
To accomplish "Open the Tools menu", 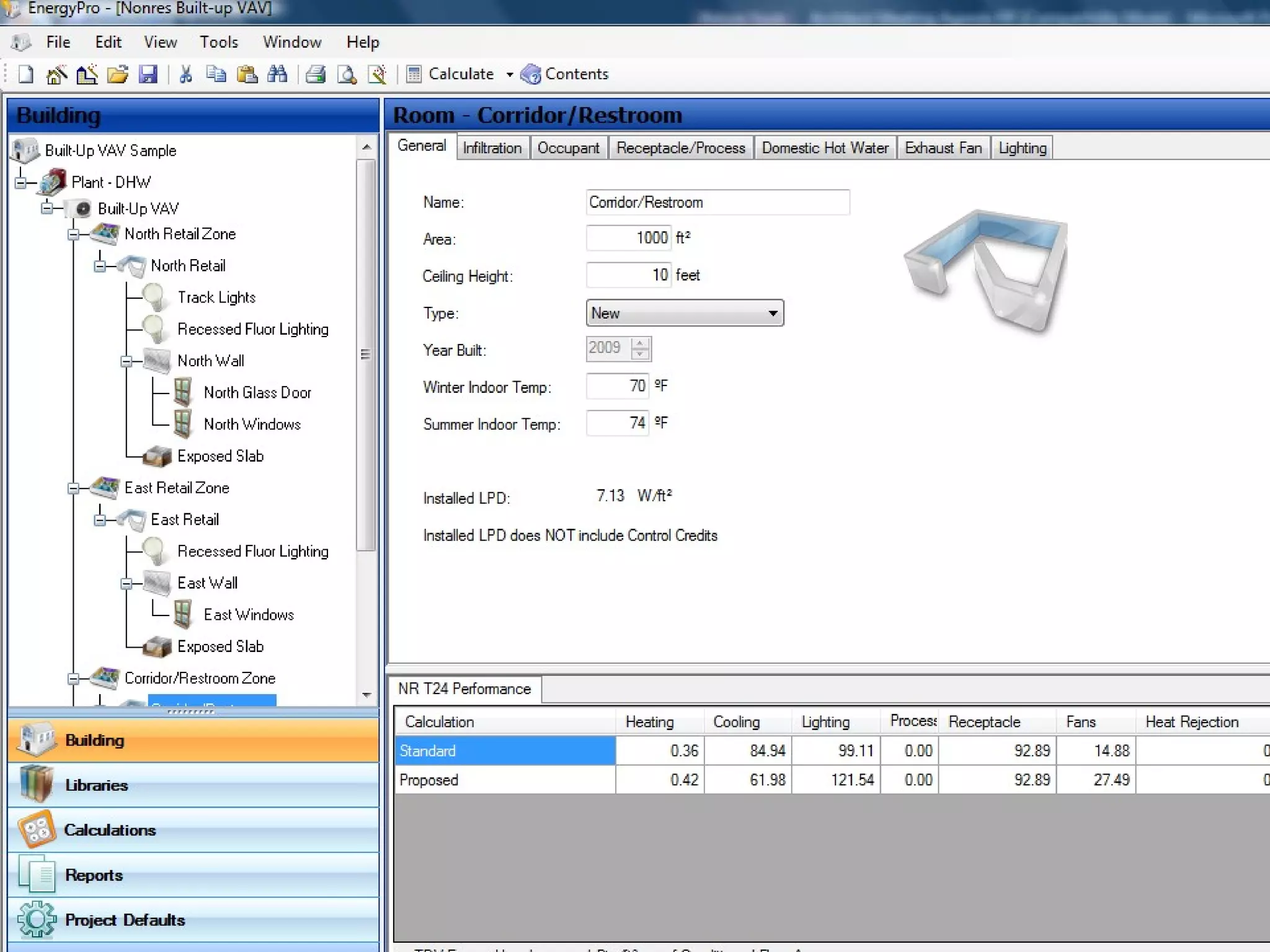I will click(218, 42).
